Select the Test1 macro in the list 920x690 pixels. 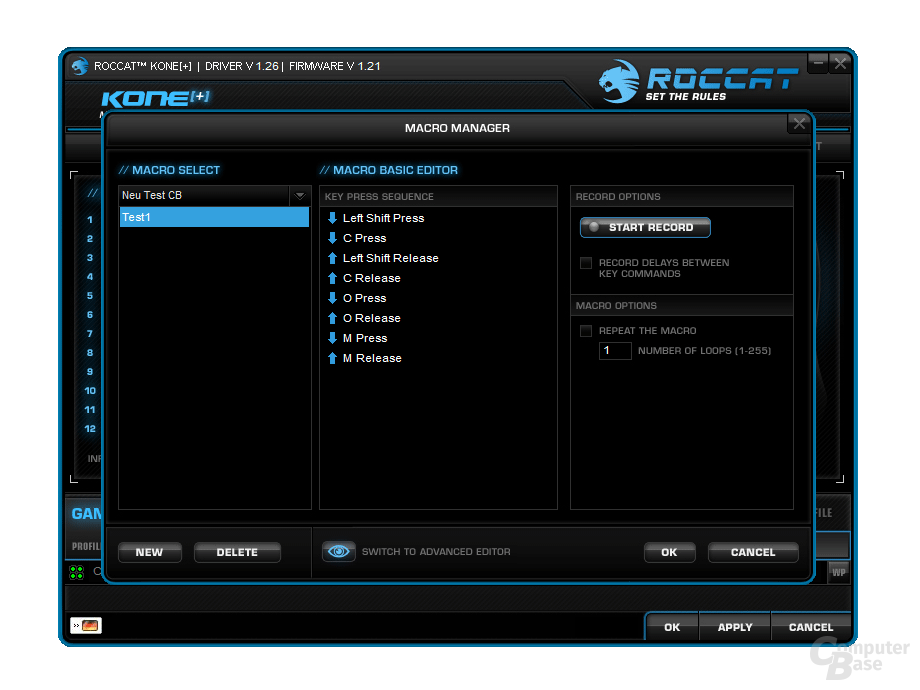[214, 217]
